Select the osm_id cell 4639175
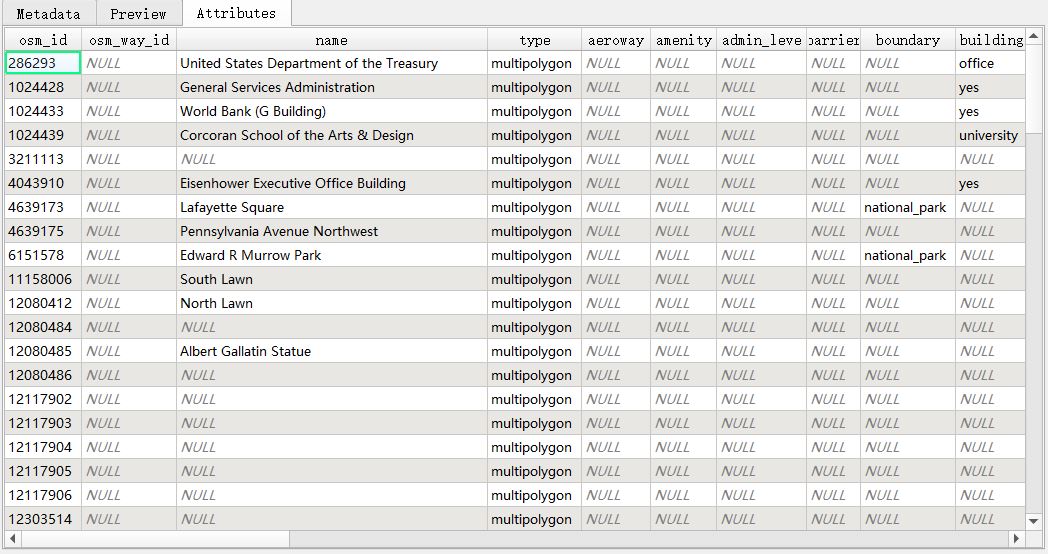 tap(43, 232)
